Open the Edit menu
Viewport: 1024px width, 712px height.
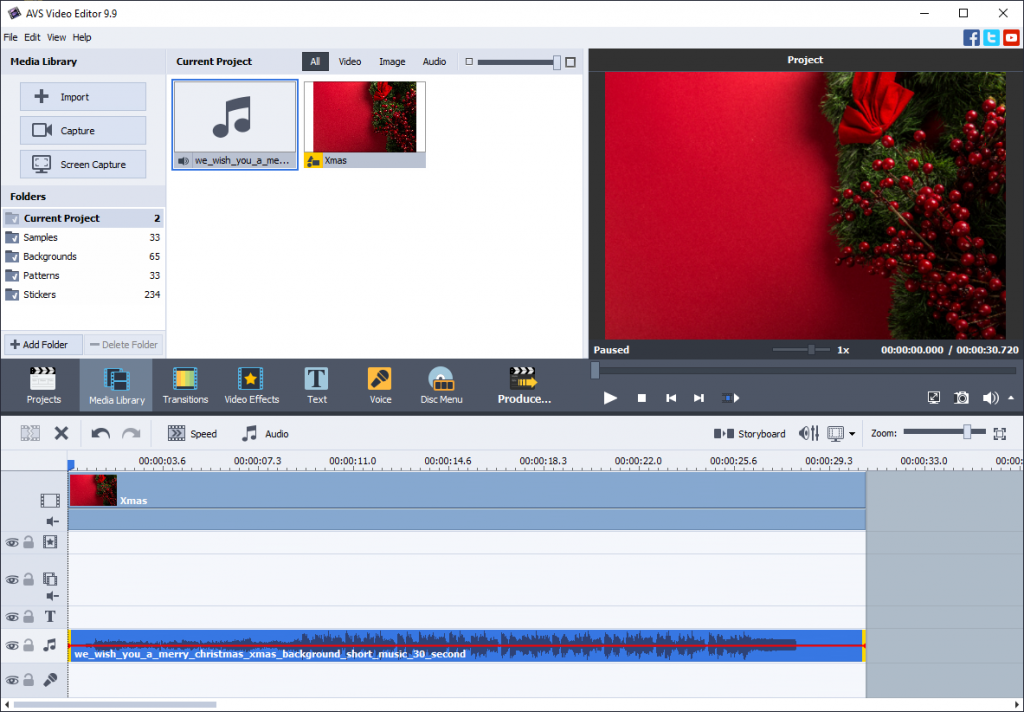(32, 37)
